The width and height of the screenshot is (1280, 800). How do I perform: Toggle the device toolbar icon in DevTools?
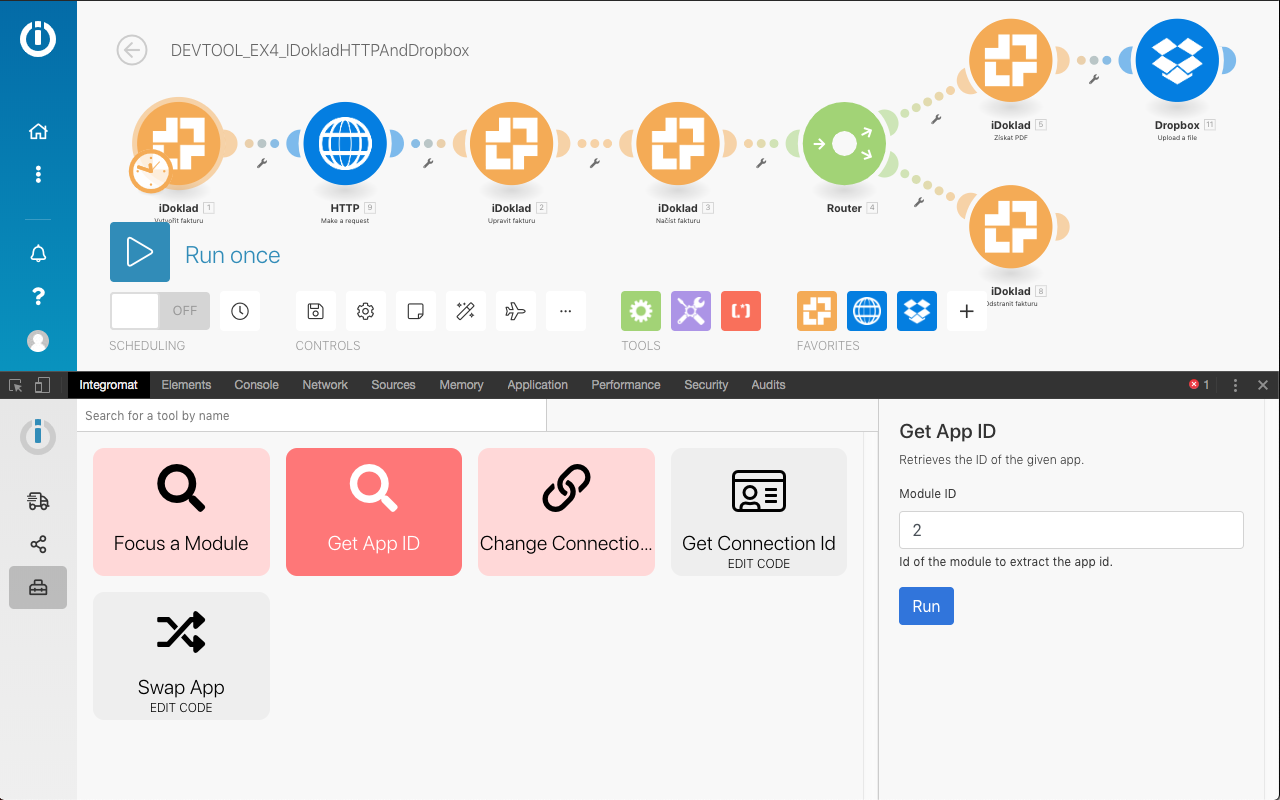coord(42,385)
